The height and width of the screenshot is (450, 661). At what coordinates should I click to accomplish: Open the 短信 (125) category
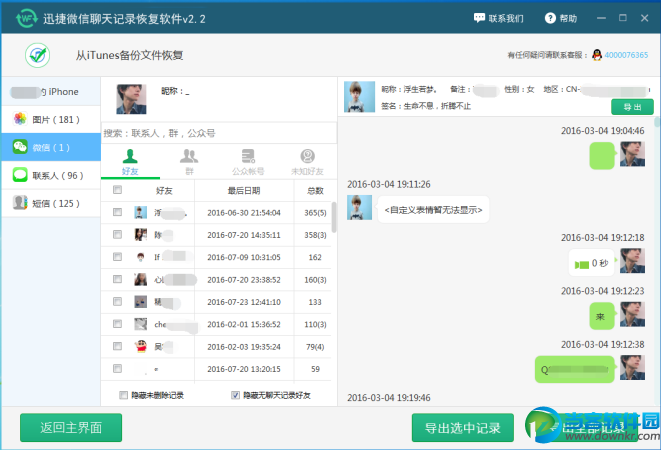(51, 203)
